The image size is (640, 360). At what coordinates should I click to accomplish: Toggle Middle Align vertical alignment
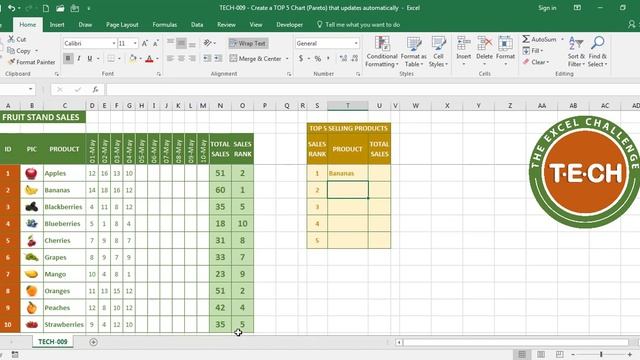pyautogui.click(x=181, y=43)
